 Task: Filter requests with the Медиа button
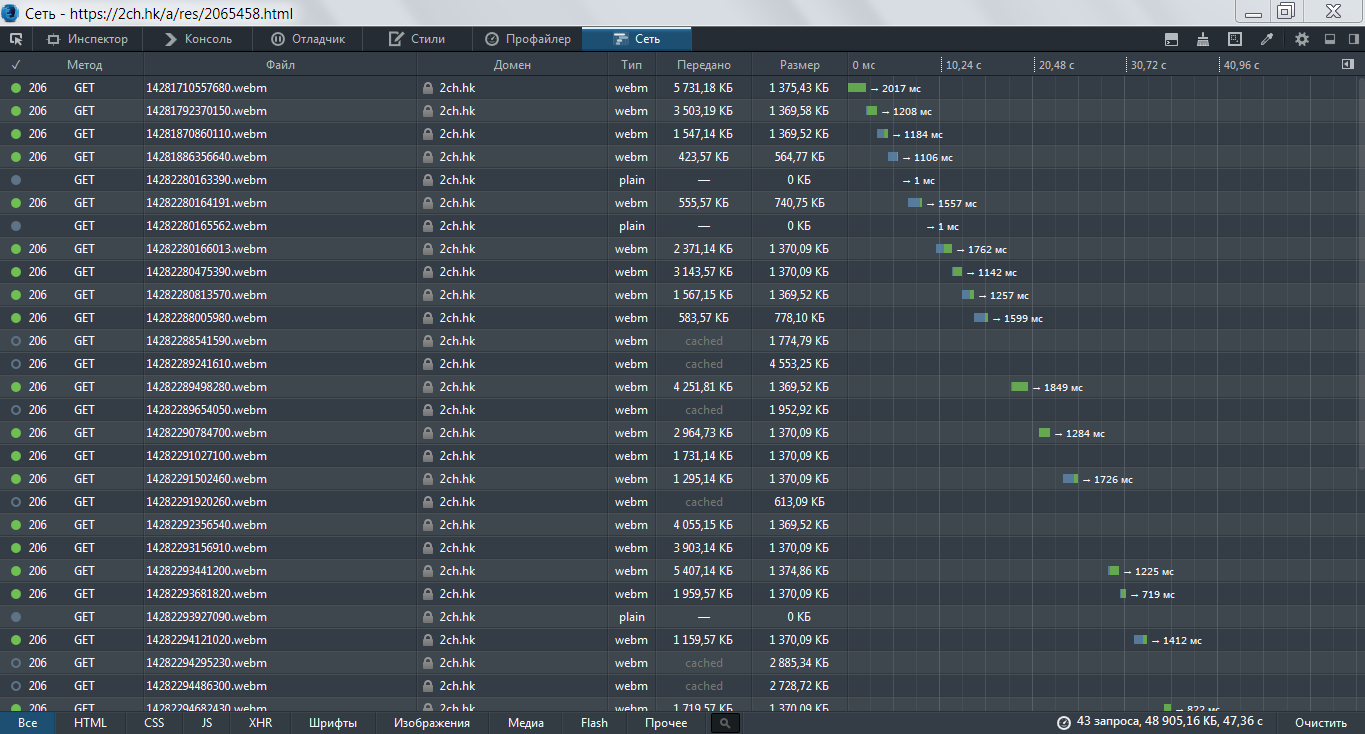click(525, 723)
